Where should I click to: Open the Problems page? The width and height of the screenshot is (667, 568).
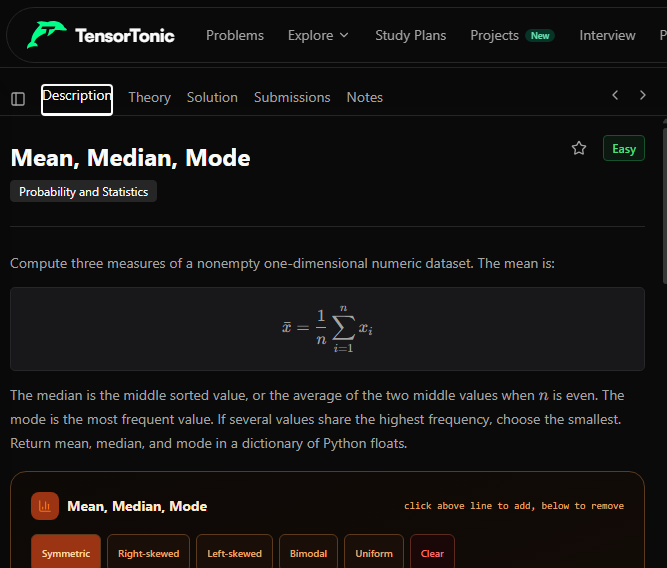(235, 35)
